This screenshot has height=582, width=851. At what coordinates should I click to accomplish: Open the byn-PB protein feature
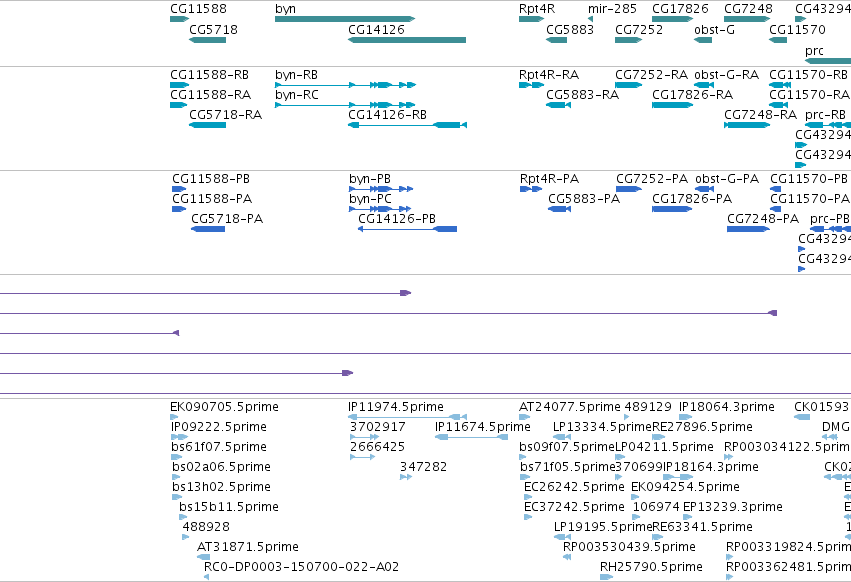point(381,189)
